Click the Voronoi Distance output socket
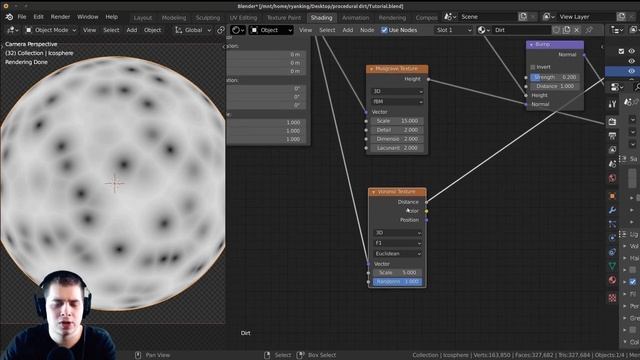 [x=427, y=202]
